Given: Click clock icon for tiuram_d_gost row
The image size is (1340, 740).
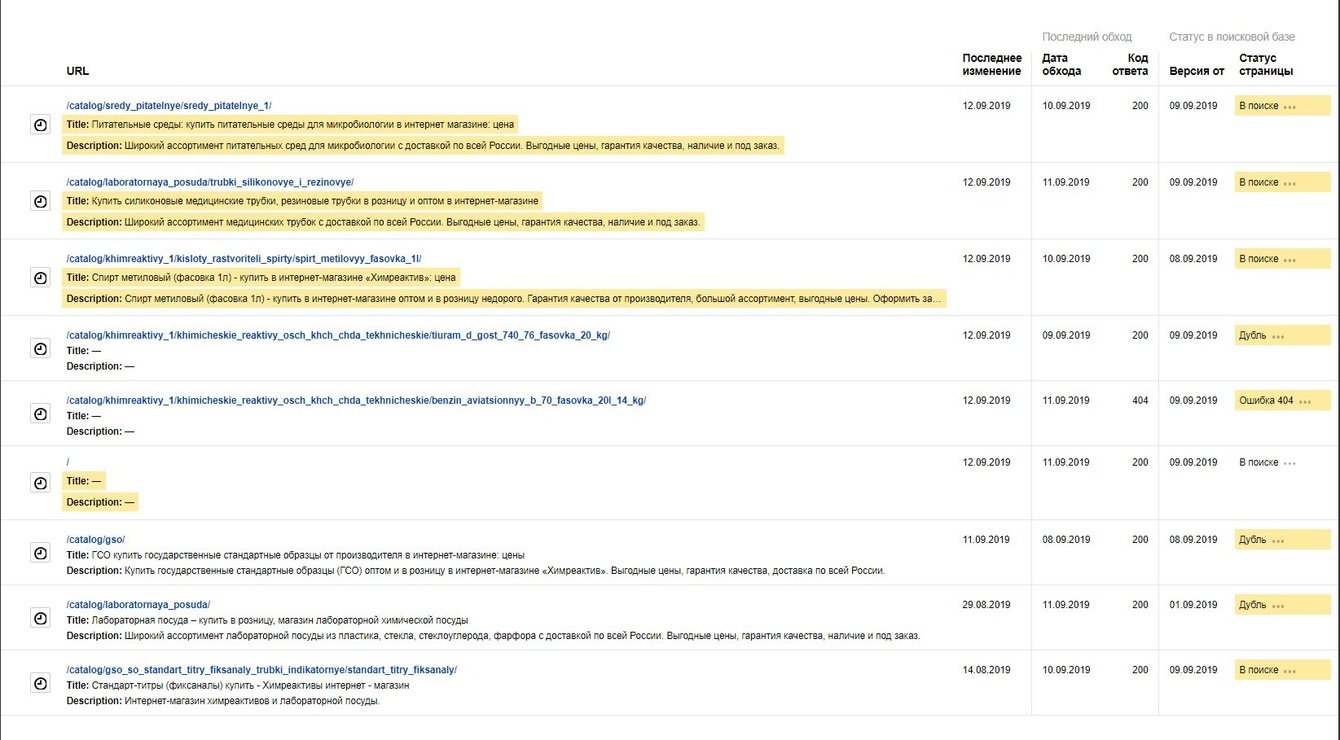Looking at the screenshot, I should (x=40, y=349).
